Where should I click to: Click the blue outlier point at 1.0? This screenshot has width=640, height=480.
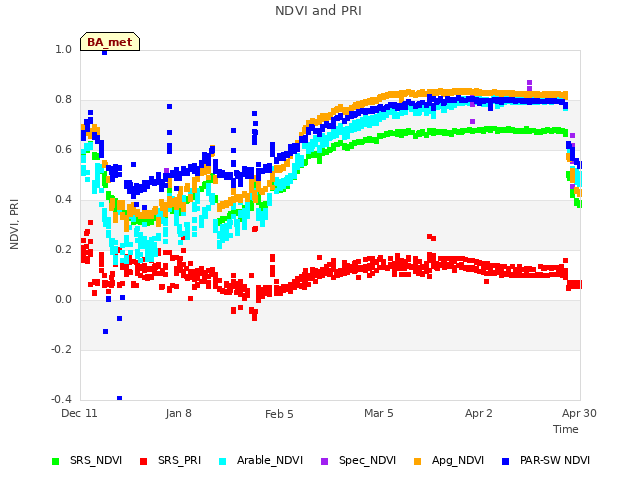104,52
